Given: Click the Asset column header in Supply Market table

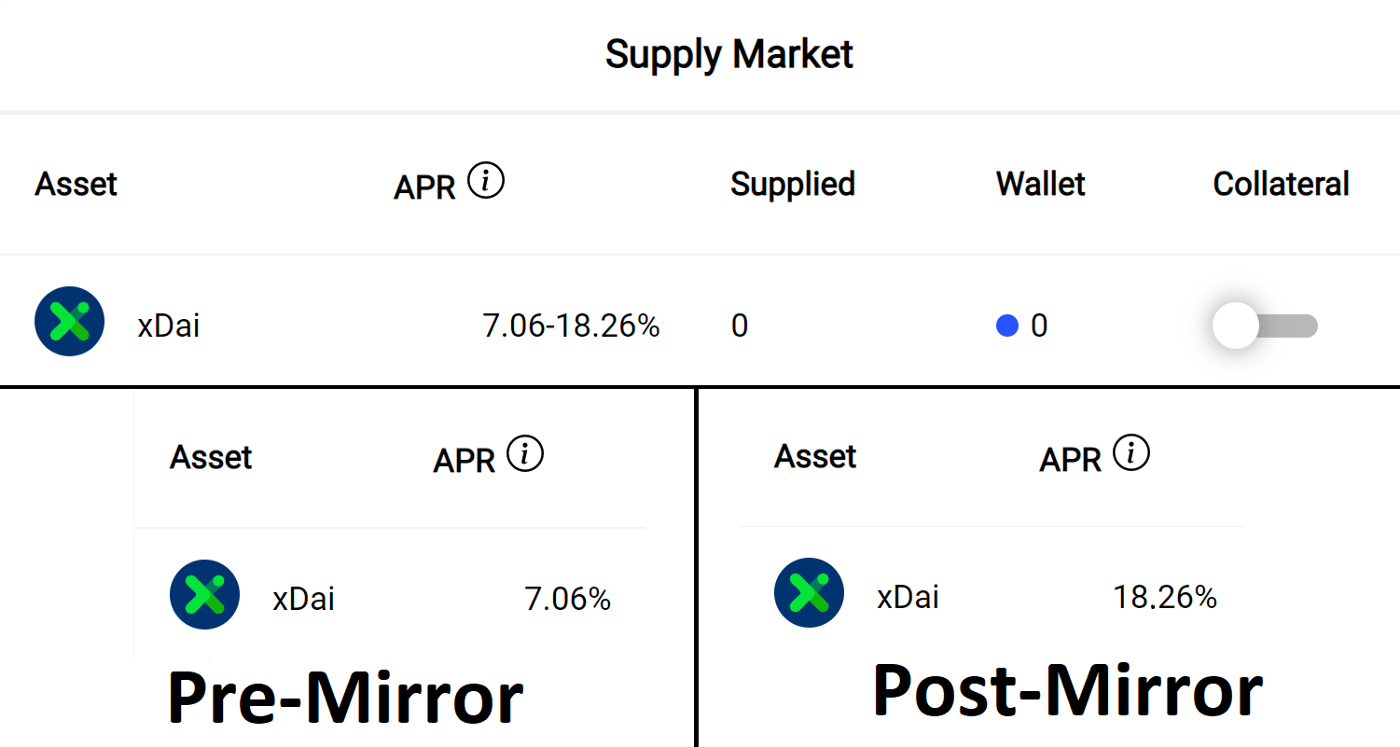Looking at the screenshot, I should 76,184.
